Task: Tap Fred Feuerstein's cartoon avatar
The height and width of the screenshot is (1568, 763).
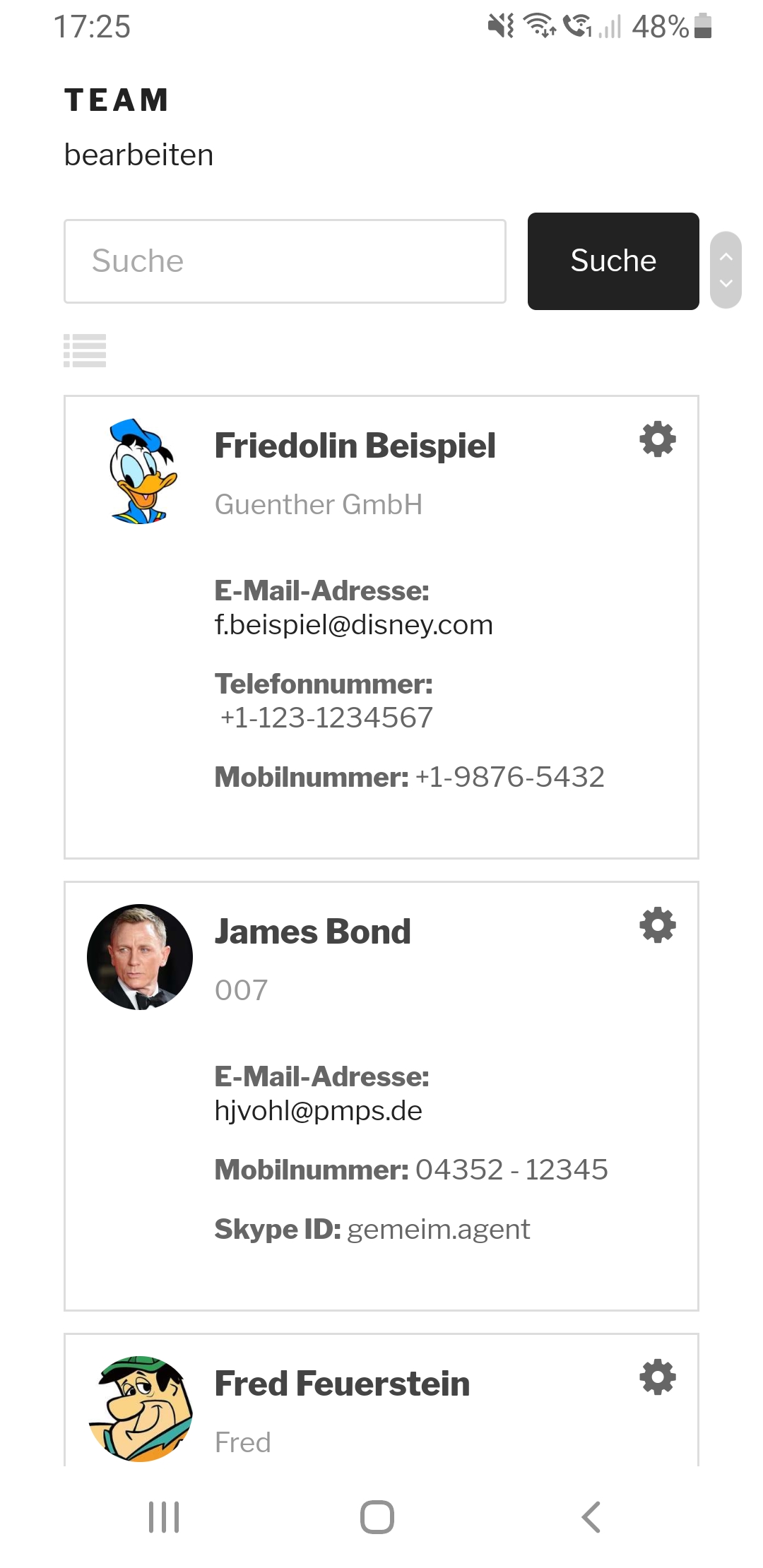Action: 141,1408
